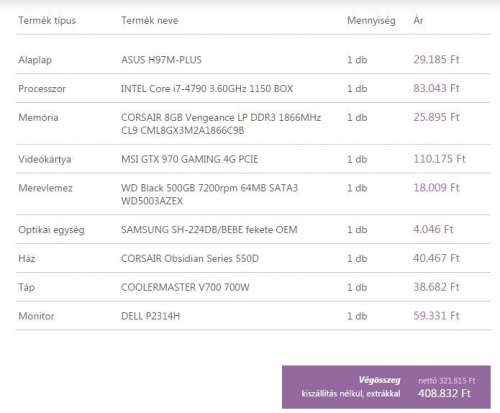Click the price 38.682 Ft
This screenshot has width=500, height=413.
pyautogui.click(x=436, y=287)
